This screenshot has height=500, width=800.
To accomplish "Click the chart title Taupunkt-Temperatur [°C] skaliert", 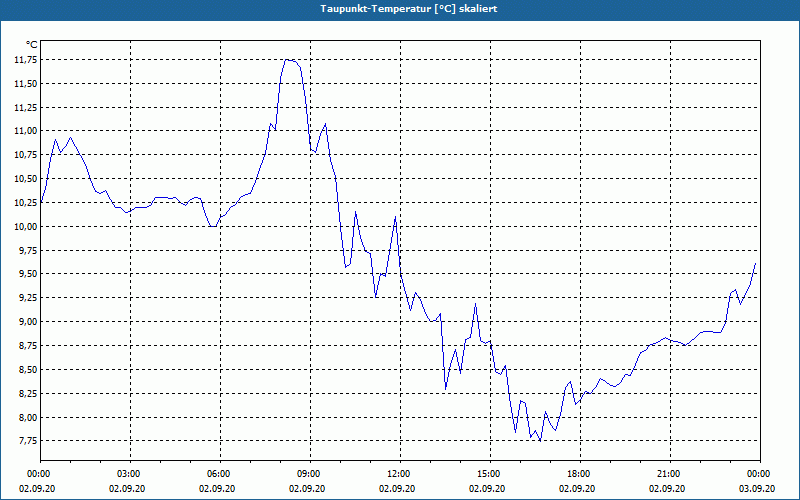I will click(x=409, y=9).
